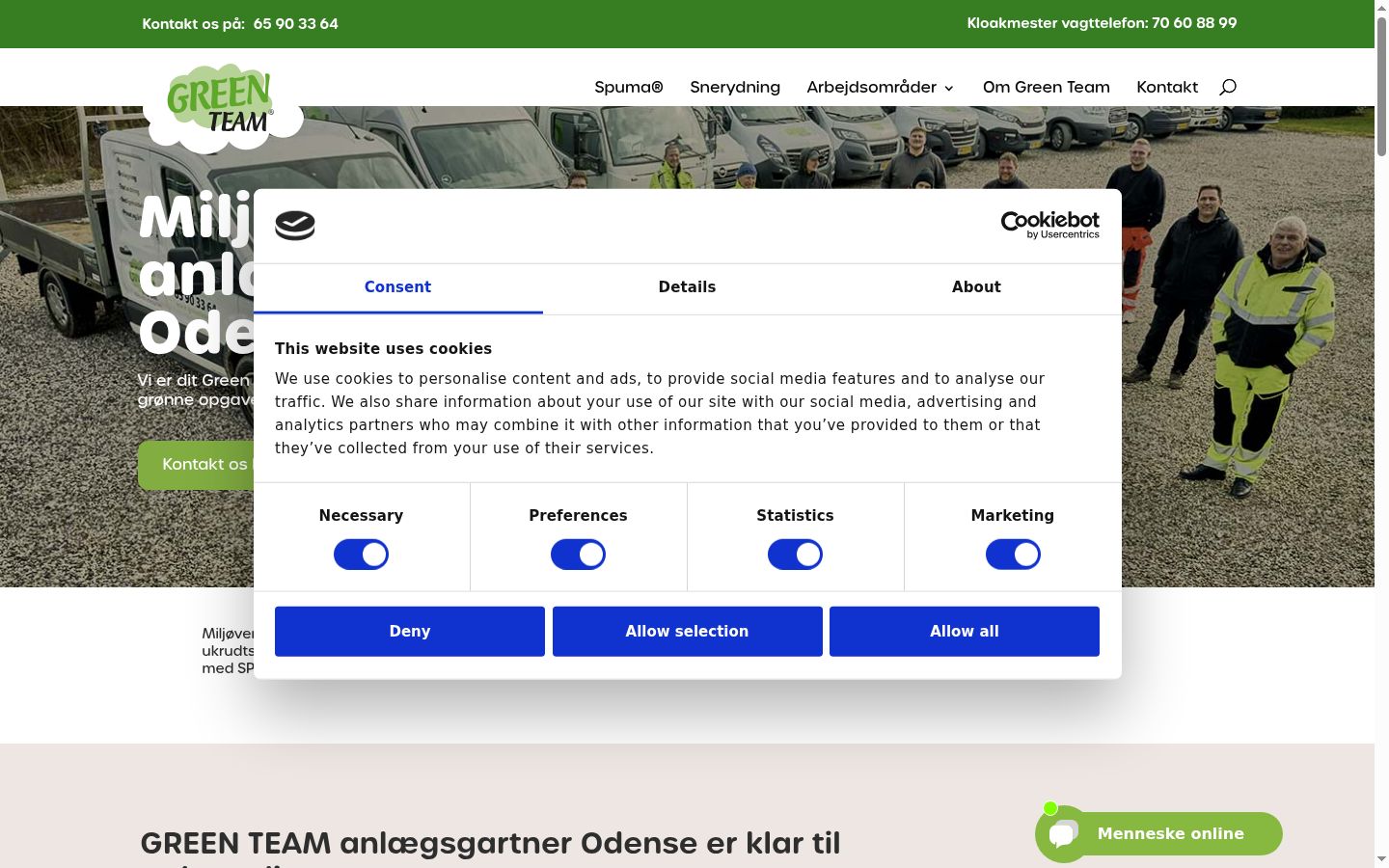This screenshot has width=1389, height=868.
Task: Open the About tab
Action: [976, 287]
